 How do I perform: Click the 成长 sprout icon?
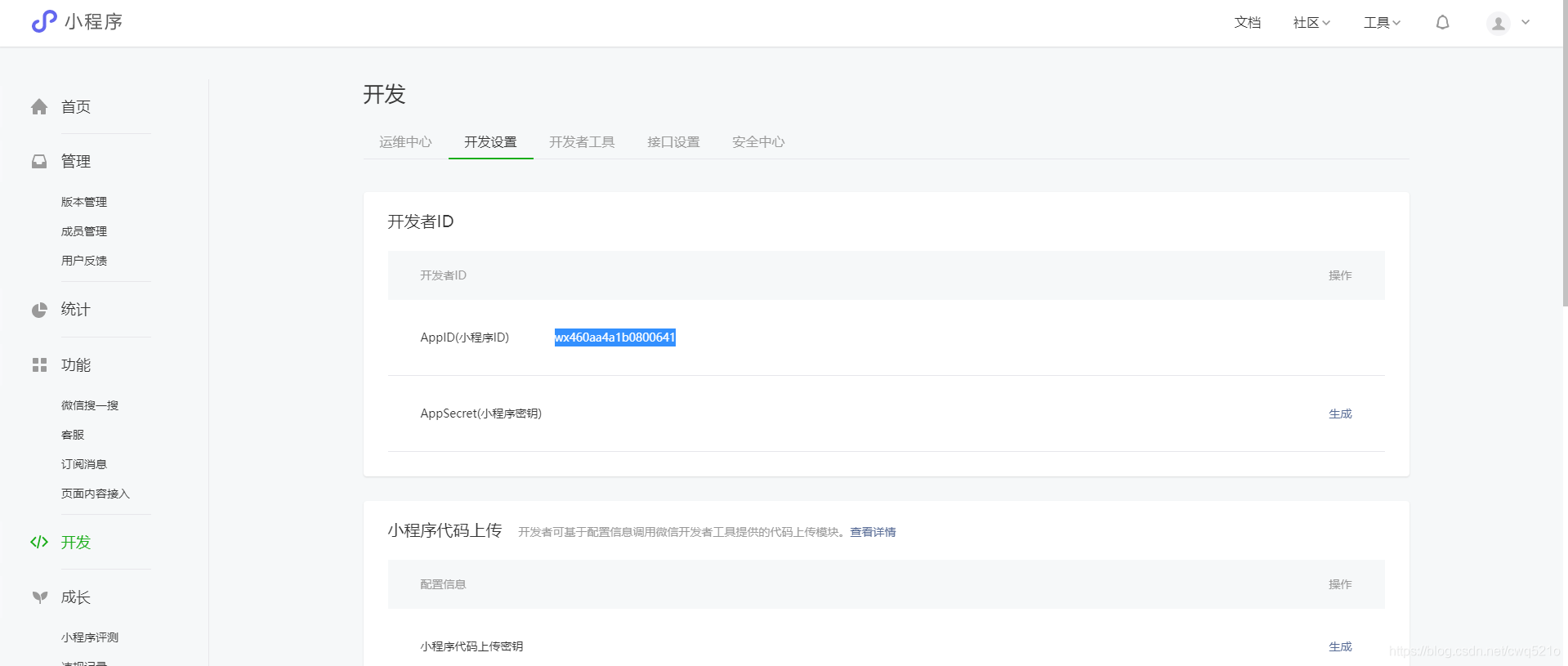coord(39,597)
